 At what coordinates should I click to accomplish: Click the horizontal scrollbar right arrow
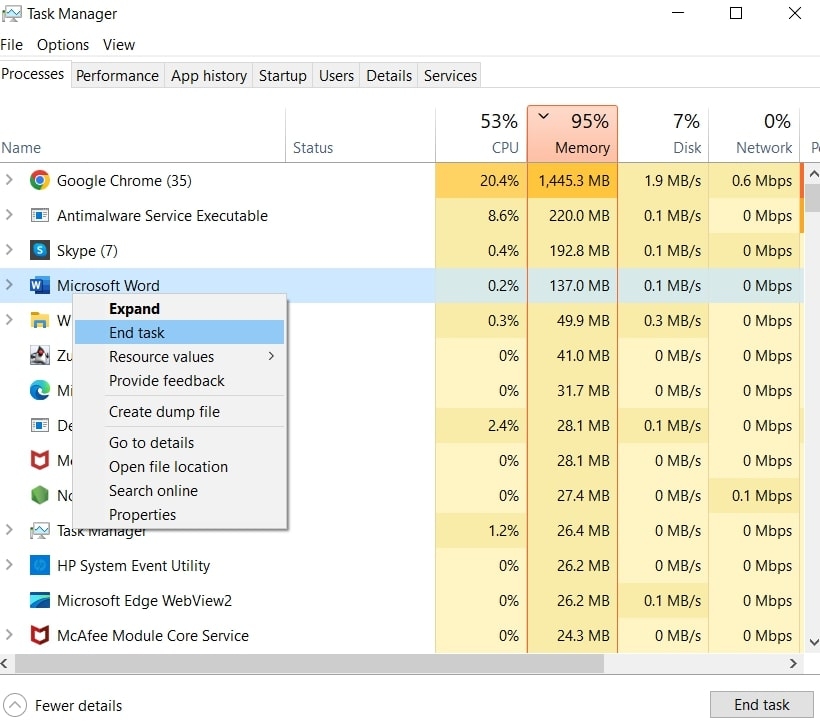[x=793, y=663]
